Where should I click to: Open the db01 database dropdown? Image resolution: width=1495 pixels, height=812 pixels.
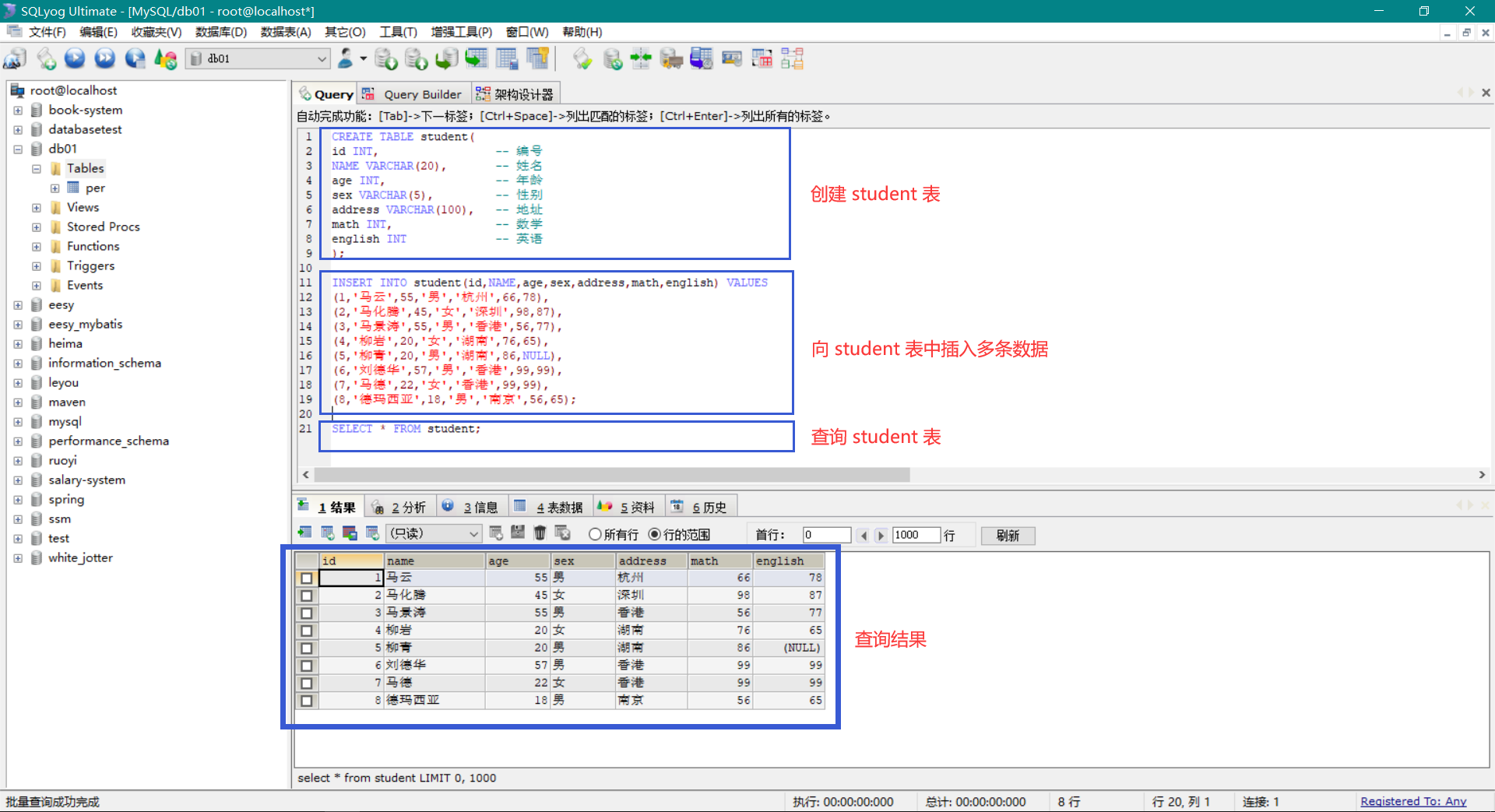pyautogui.click(x=322, y=58)
